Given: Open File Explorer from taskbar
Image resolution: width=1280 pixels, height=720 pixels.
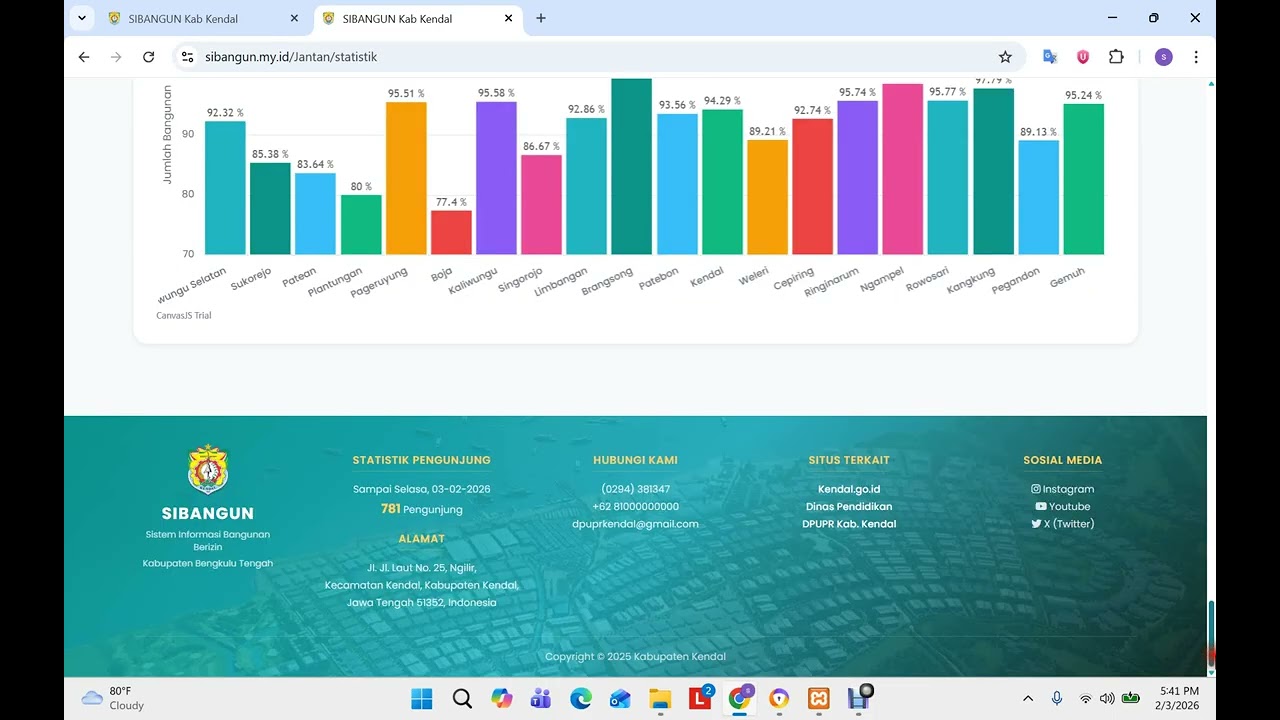Looking at the screenshot, I should 659,698.
